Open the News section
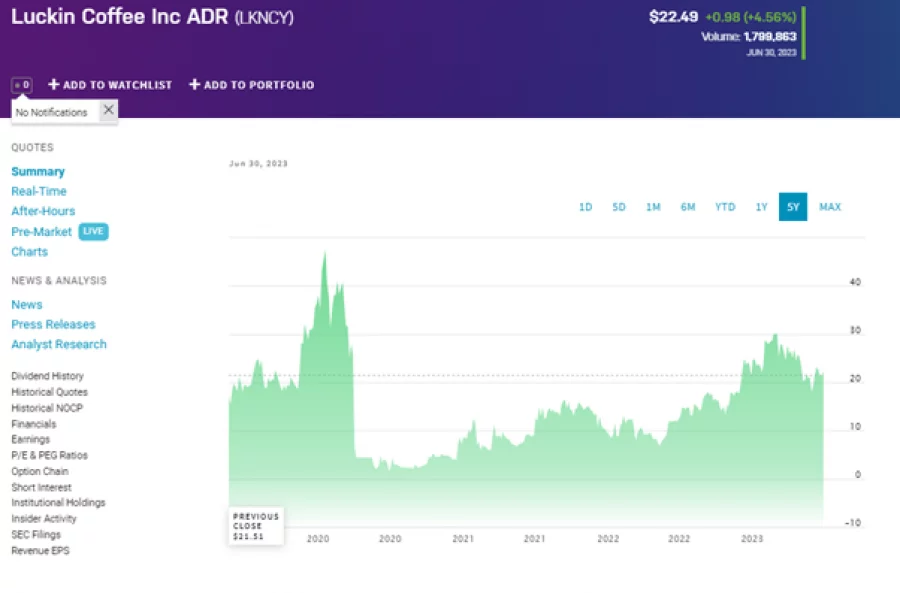The width and height of the screenshot is (900, 593). click(x=26, y=305)
